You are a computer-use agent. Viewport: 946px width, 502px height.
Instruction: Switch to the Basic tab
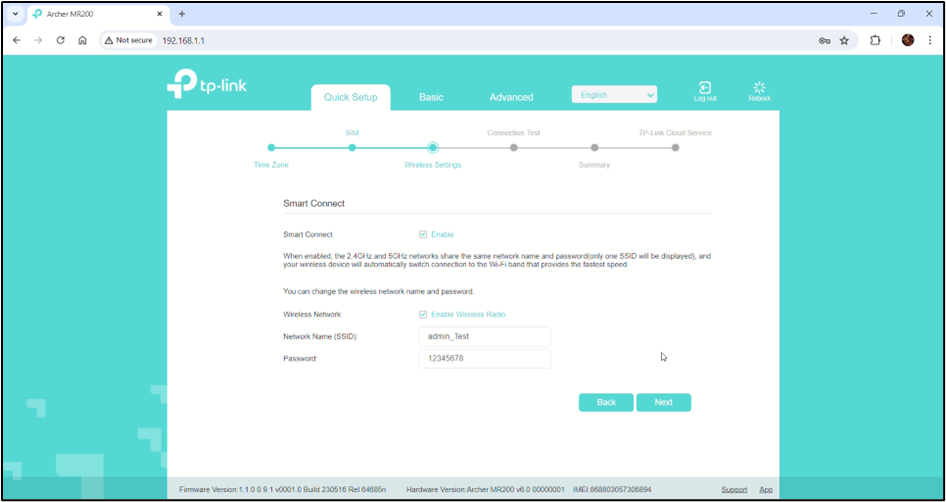pos(431,97)
